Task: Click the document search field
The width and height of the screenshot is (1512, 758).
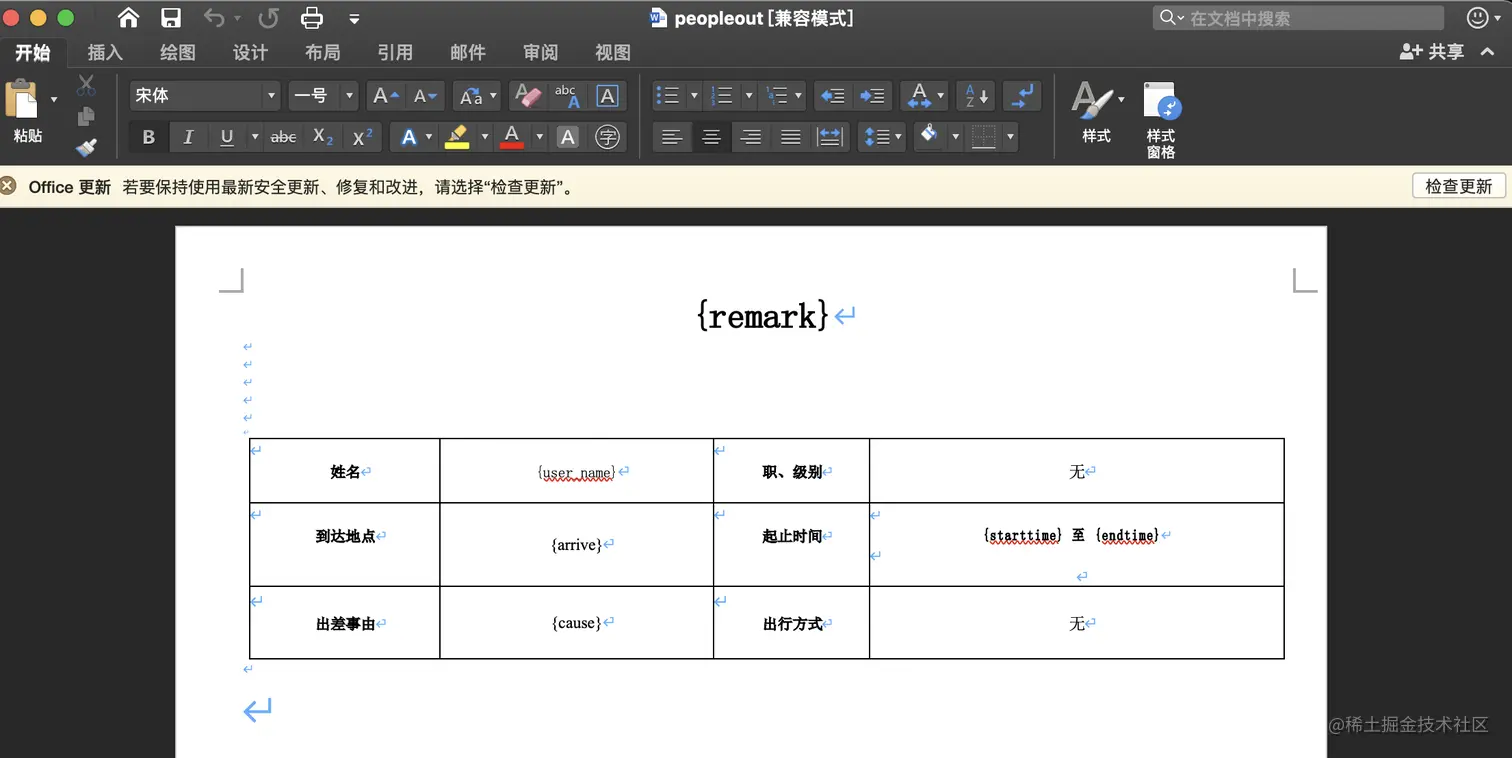Action: [1299, 18]
